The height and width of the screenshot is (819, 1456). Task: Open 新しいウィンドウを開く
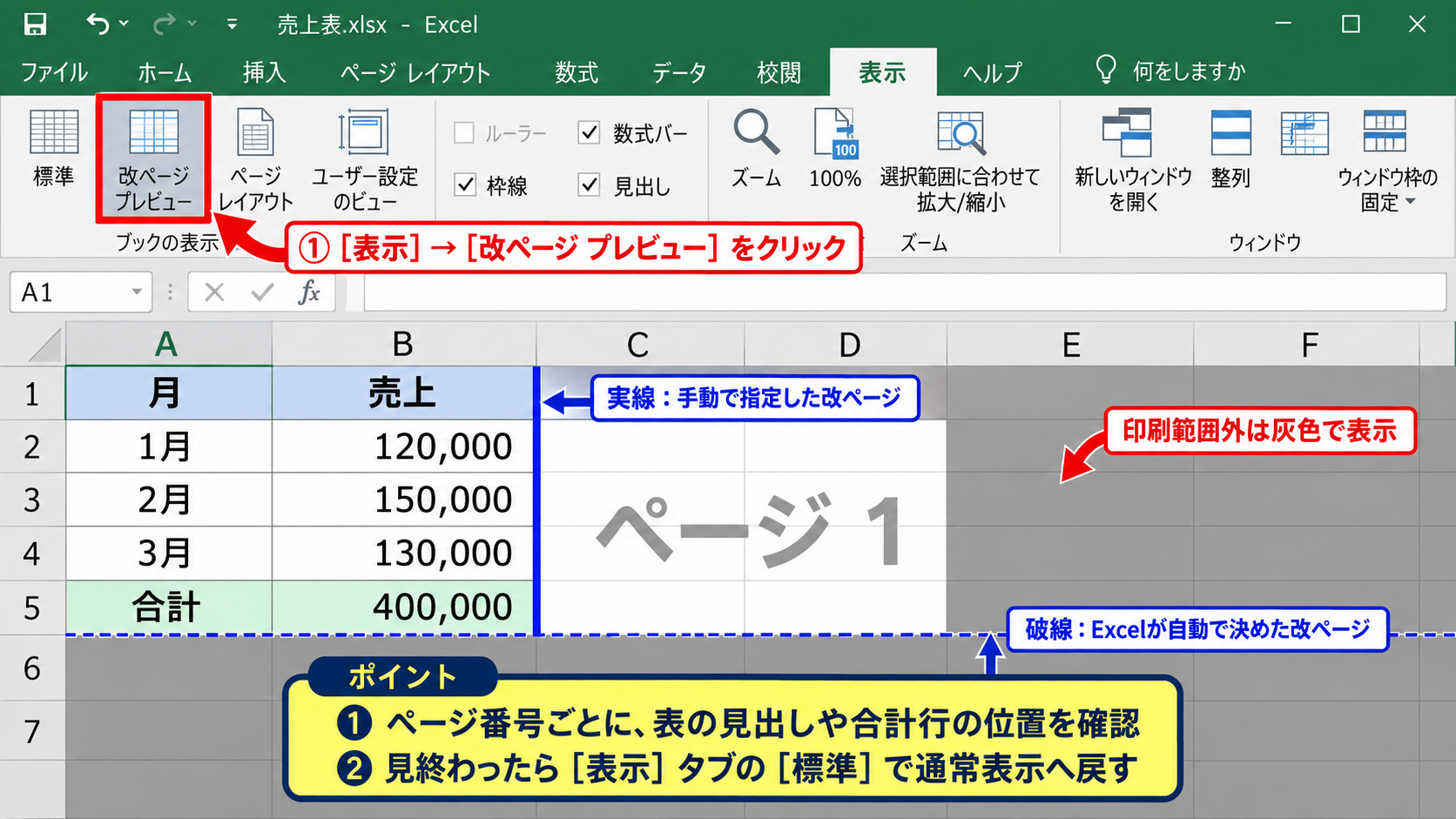click(1133, 160)
